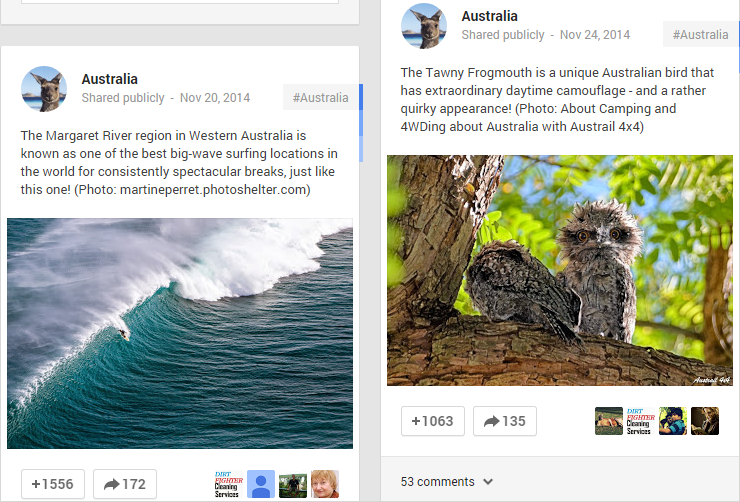Open the Nov 20, 2014 timestamp link
The image size is (740, 502).
tap(215, 98)
